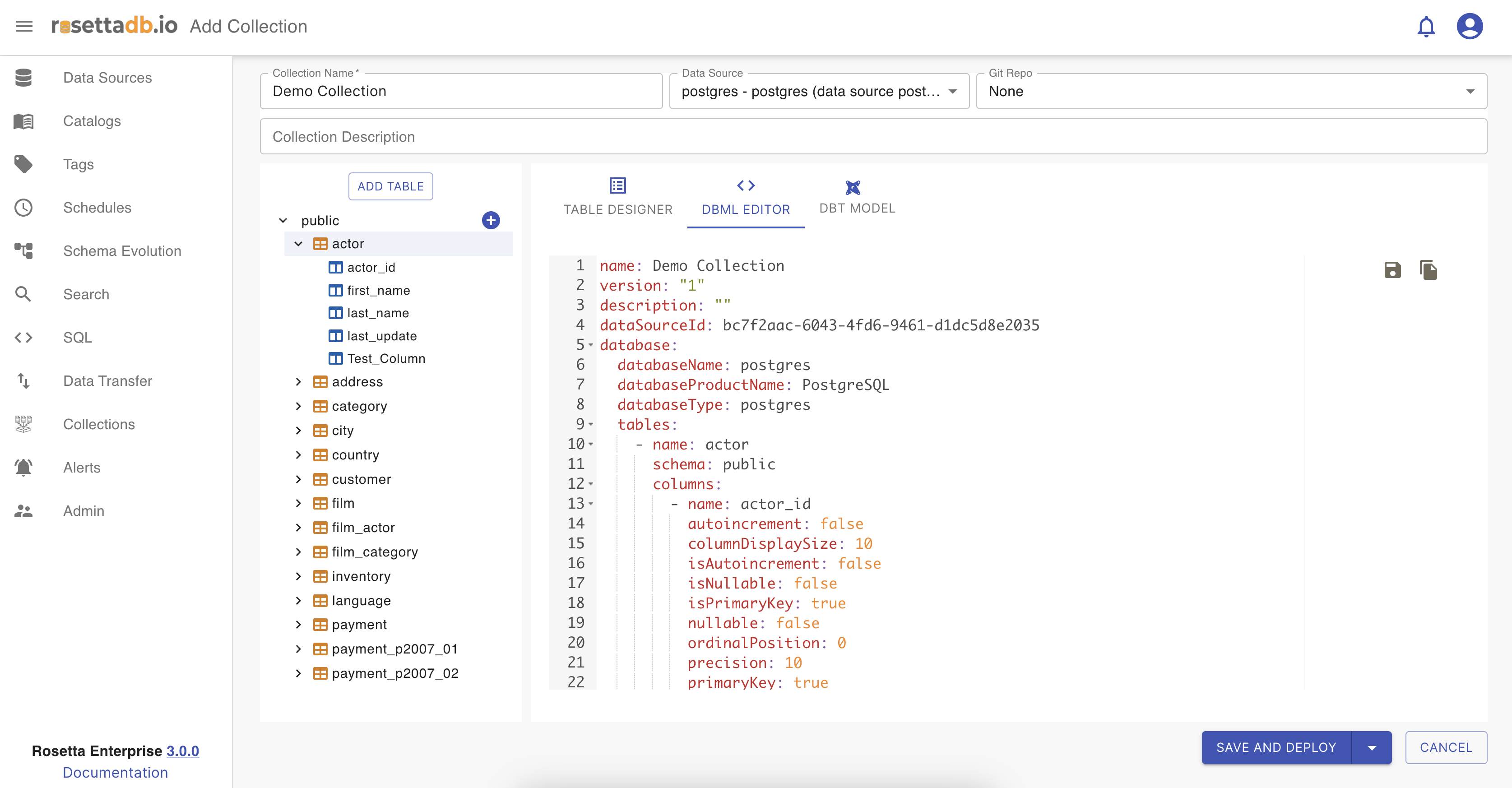The height and width of the screenshot is (788, 1512).
Task: Click the Collection Description field
Action: [873, 137]
